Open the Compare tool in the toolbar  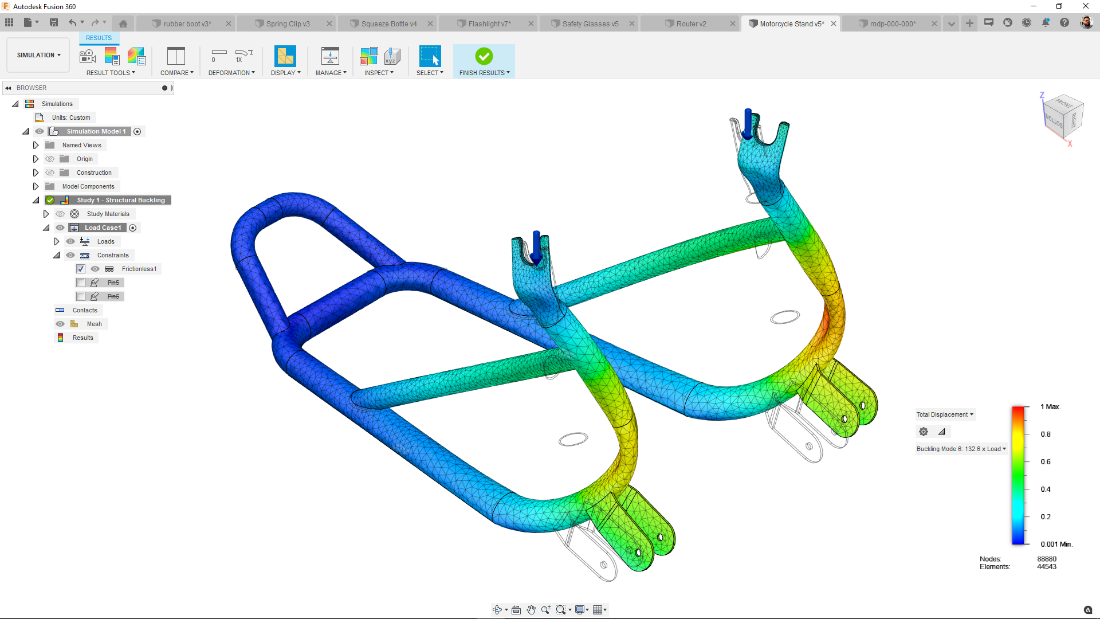coord(177,58)
